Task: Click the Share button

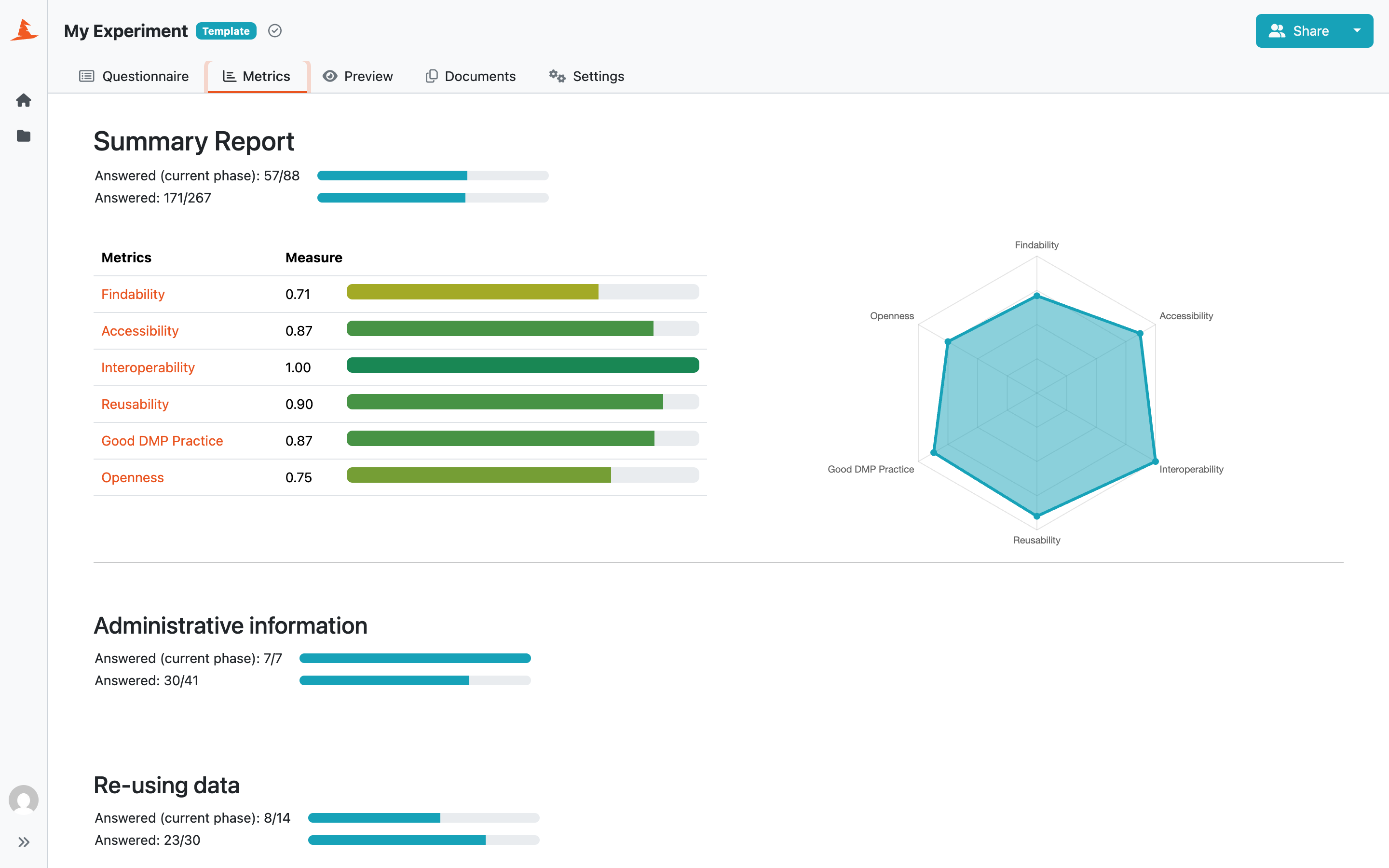Action: pyautogui.click(x=1299, y=30)
